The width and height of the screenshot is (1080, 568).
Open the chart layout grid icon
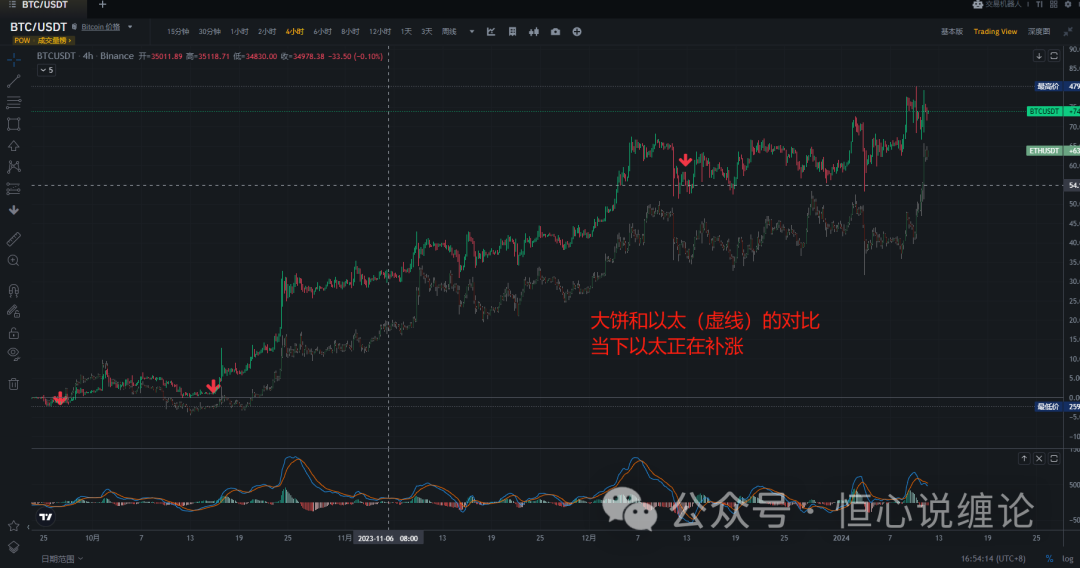coord(512,32)
